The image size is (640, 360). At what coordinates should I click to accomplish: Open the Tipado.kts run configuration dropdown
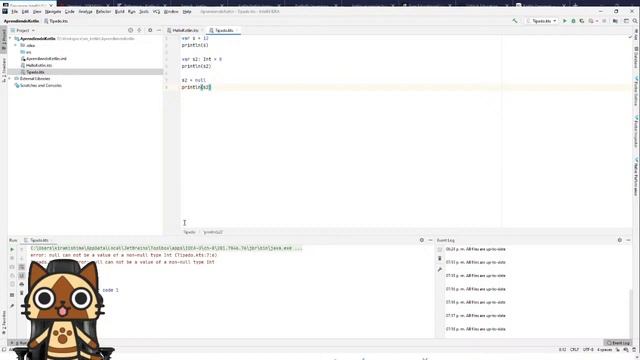coord(542,21)
